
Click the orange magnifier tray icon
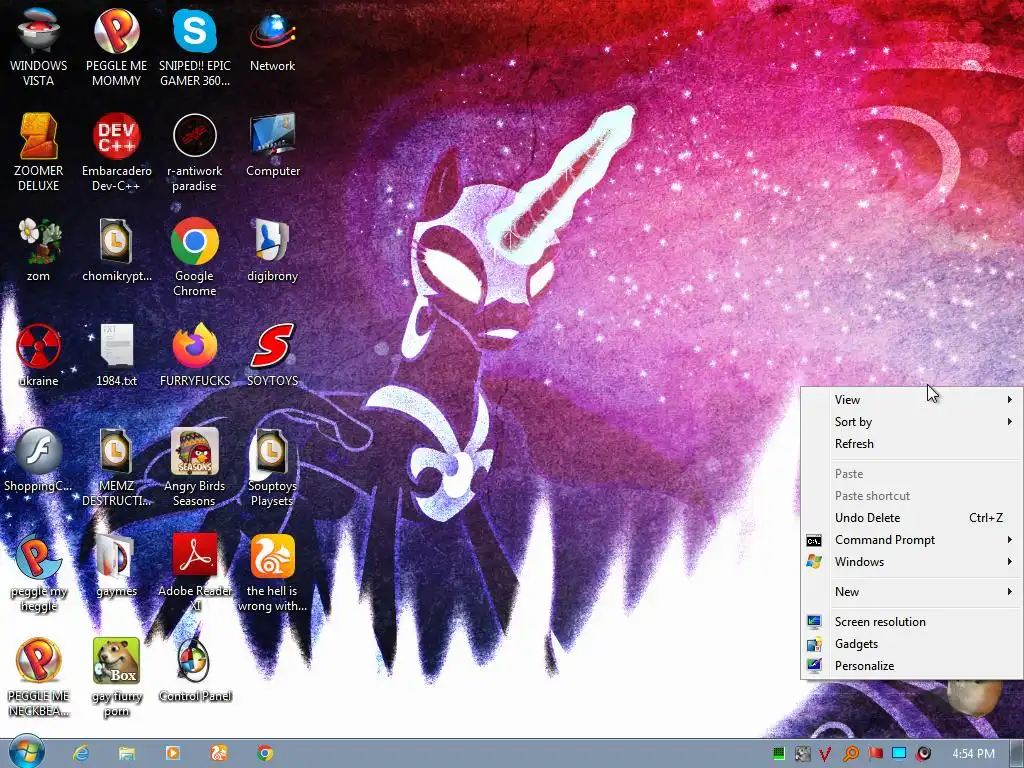coord(850,754)
